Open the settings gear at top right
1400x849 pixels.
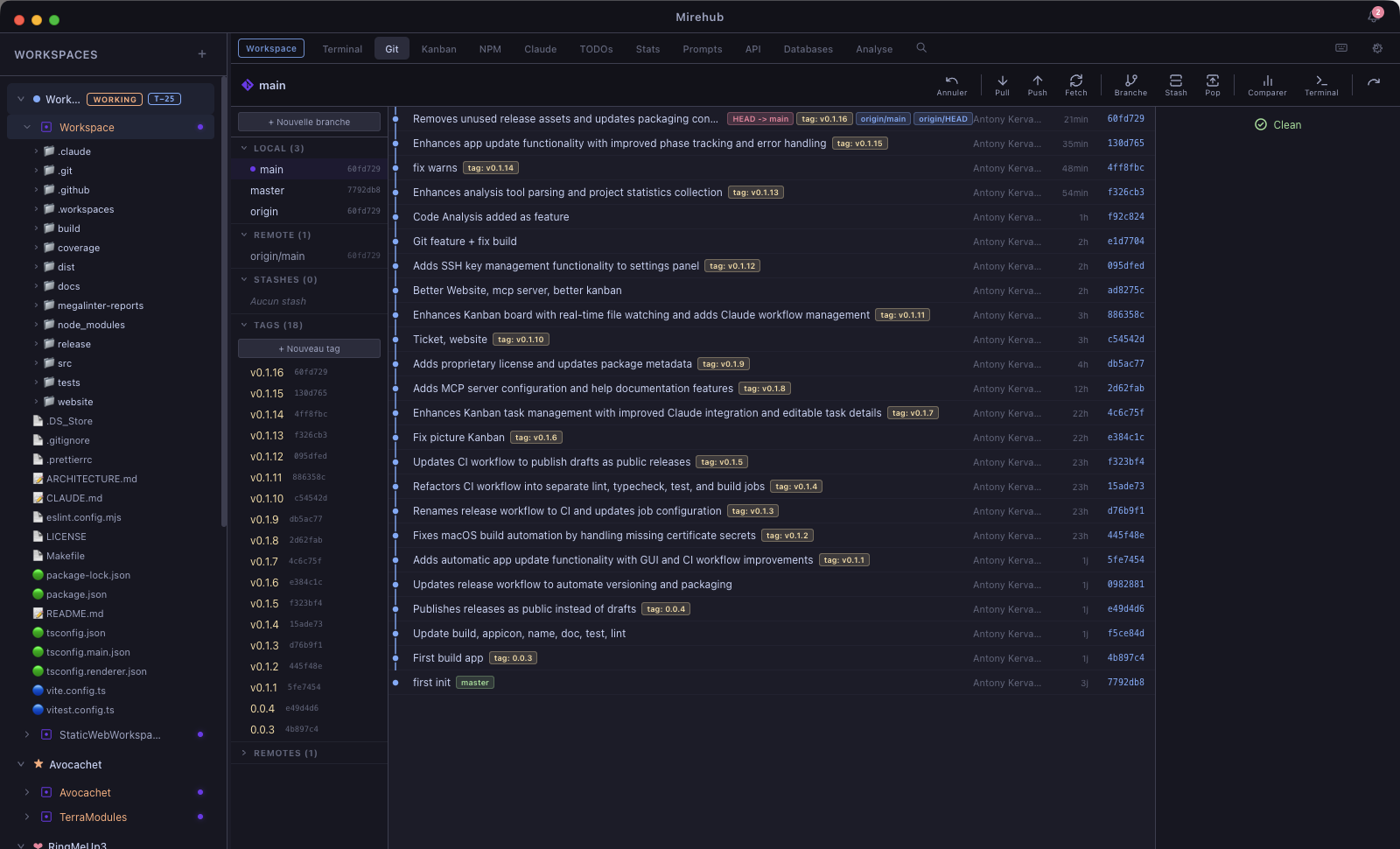click(x=1376, y=48)
